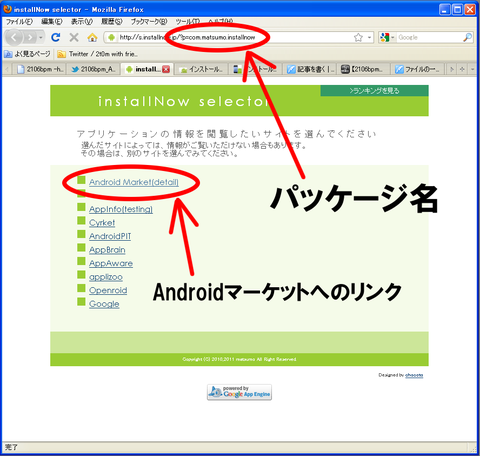
Task: Close the installNow tab with red X
Action: click(x=166, y=69)
